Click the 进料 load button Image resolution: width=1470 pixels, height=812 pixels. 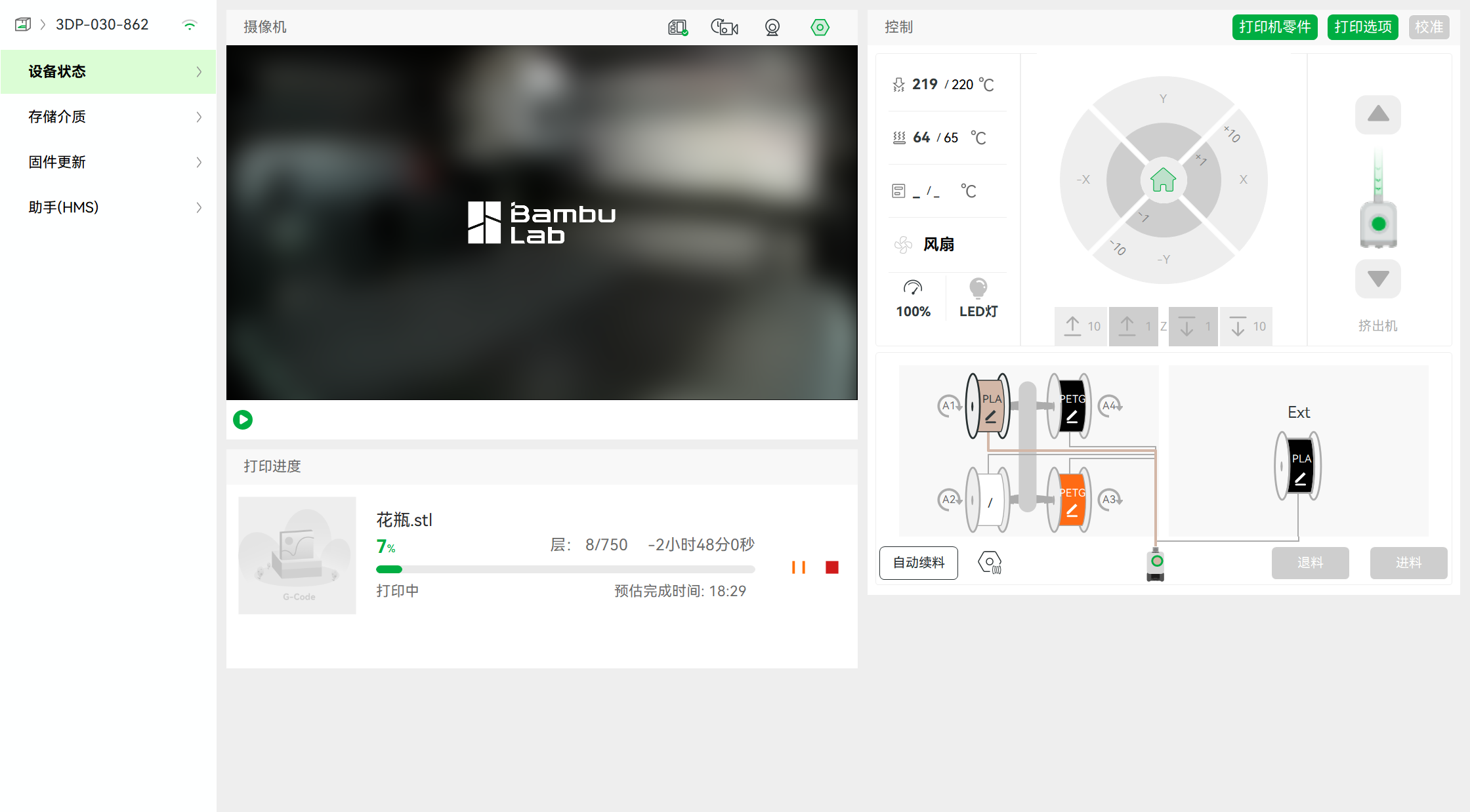(x=1409, y=563)
